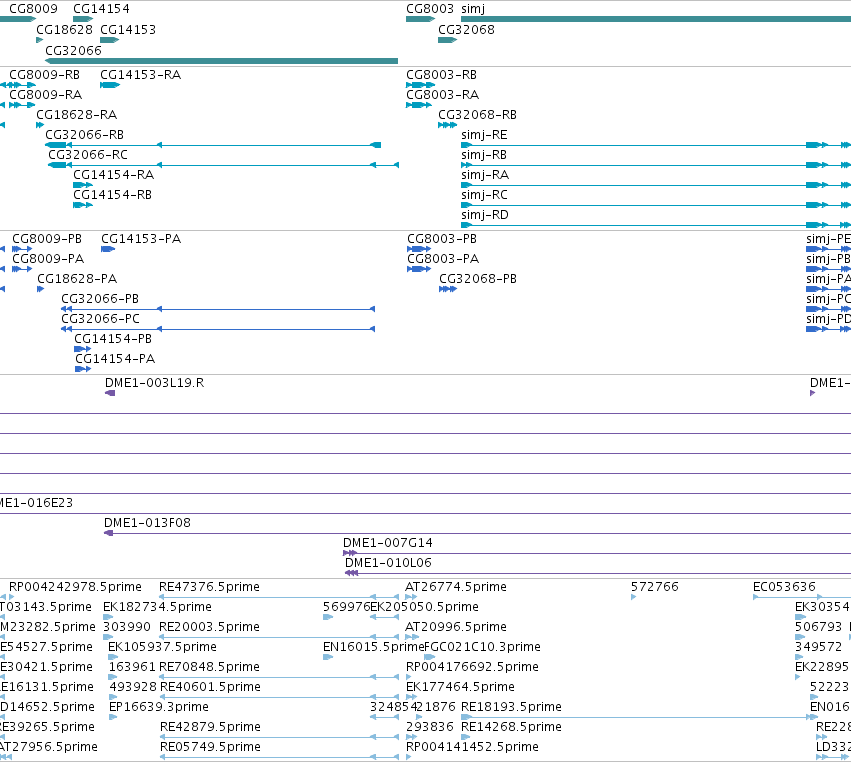Select the 572766 EST label
Image resolution: width=851 pixels, height=762 pixels.
point(655,587)
